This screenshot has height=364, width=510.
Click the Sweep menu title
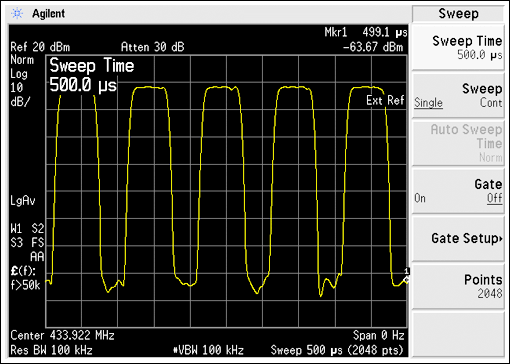458,14
